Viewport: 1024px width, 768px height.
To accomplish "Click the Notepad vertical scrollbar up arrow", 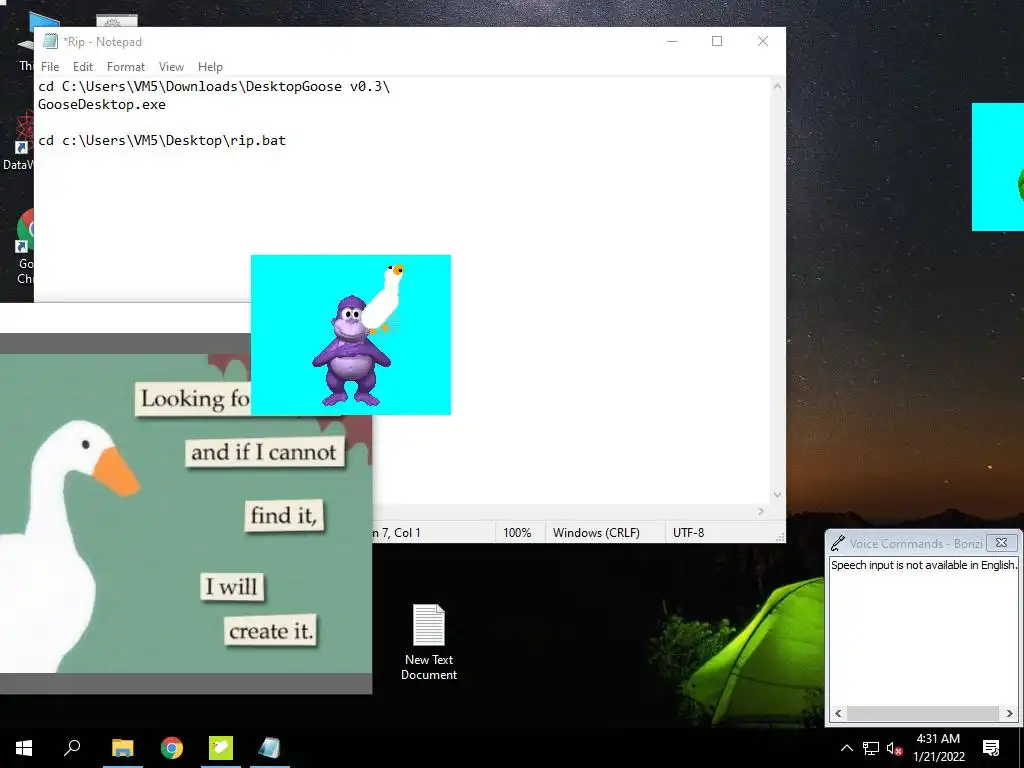I will click(777, 86).
